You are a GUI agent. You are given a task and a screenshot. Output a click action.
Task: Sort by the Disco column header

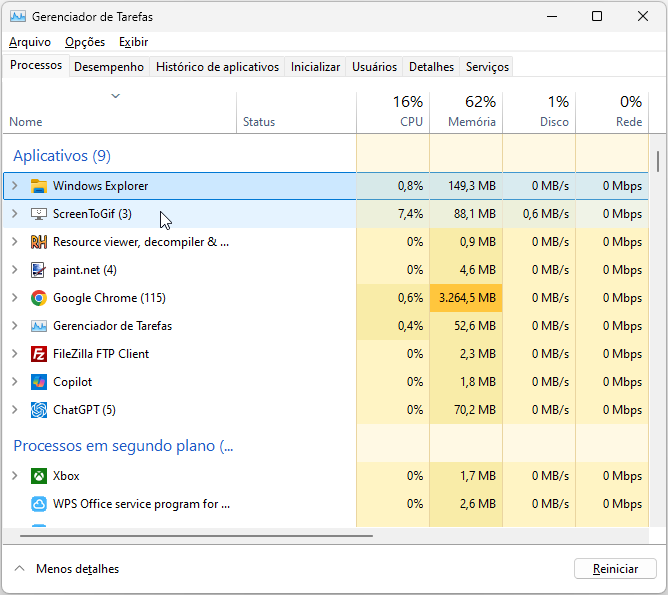click(x=539, y=113)
